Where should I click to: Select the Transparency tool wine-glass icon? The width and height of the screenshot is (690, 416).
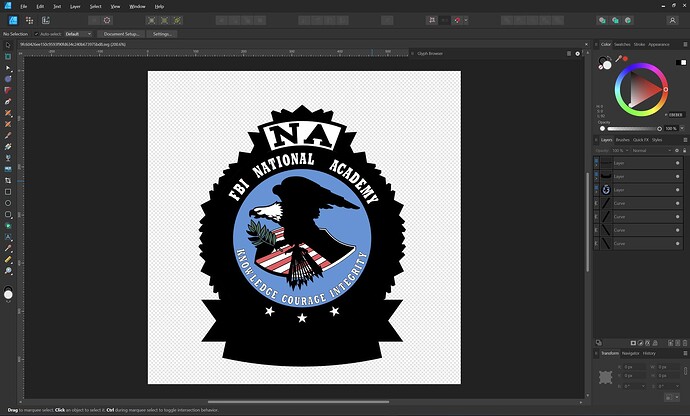tap(8, 158)
